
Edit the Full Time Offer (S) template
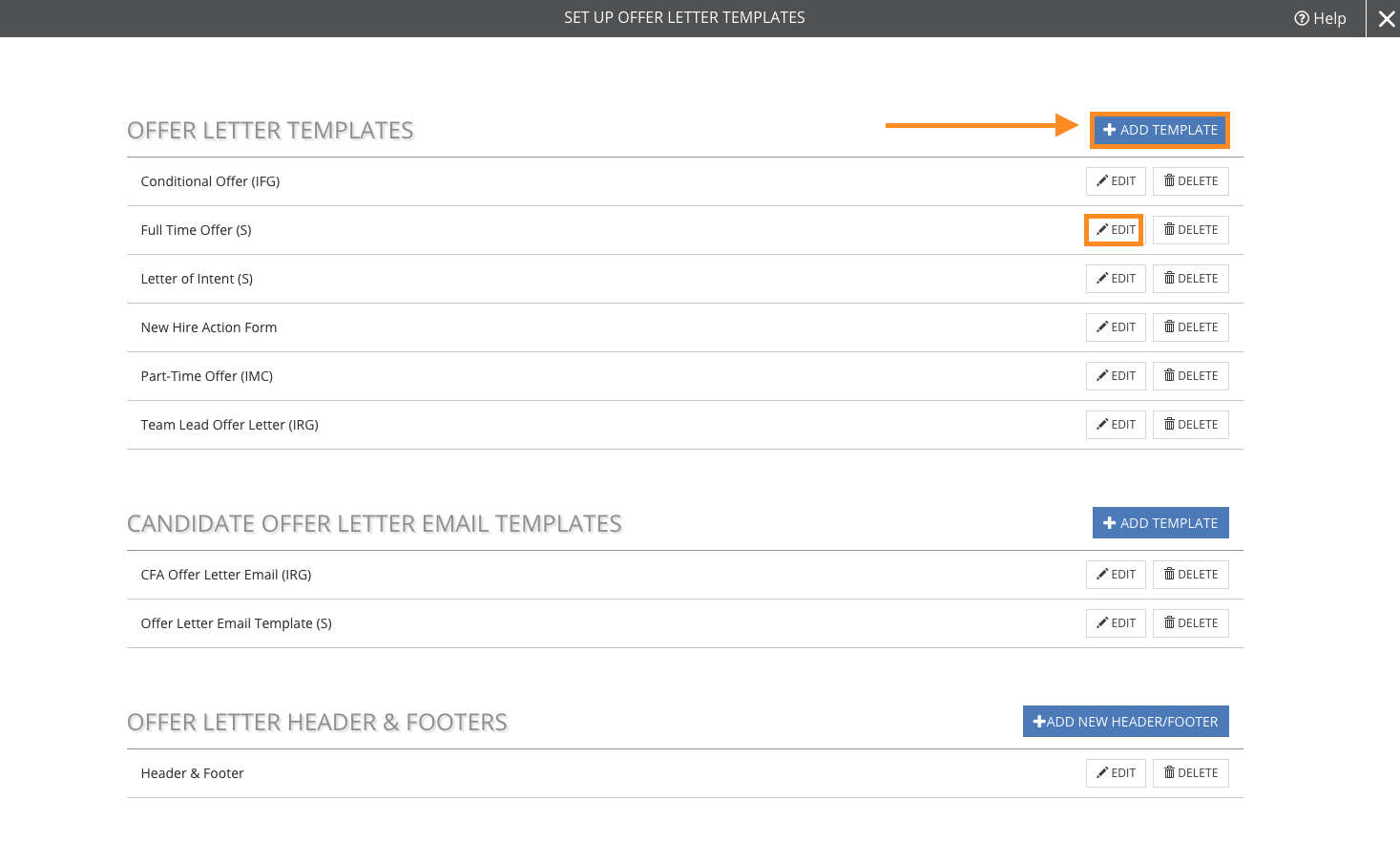coord(1116,230)
